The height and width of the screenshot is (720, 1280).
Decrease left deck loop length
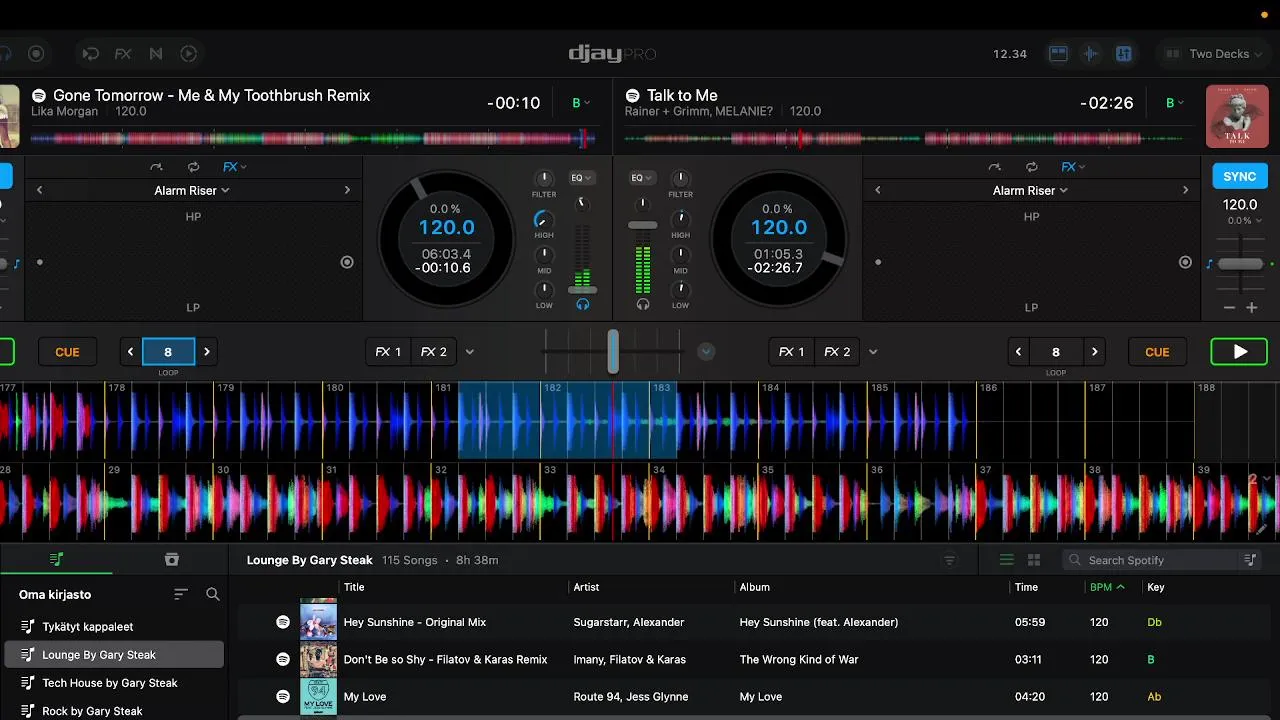coord(130,352)
